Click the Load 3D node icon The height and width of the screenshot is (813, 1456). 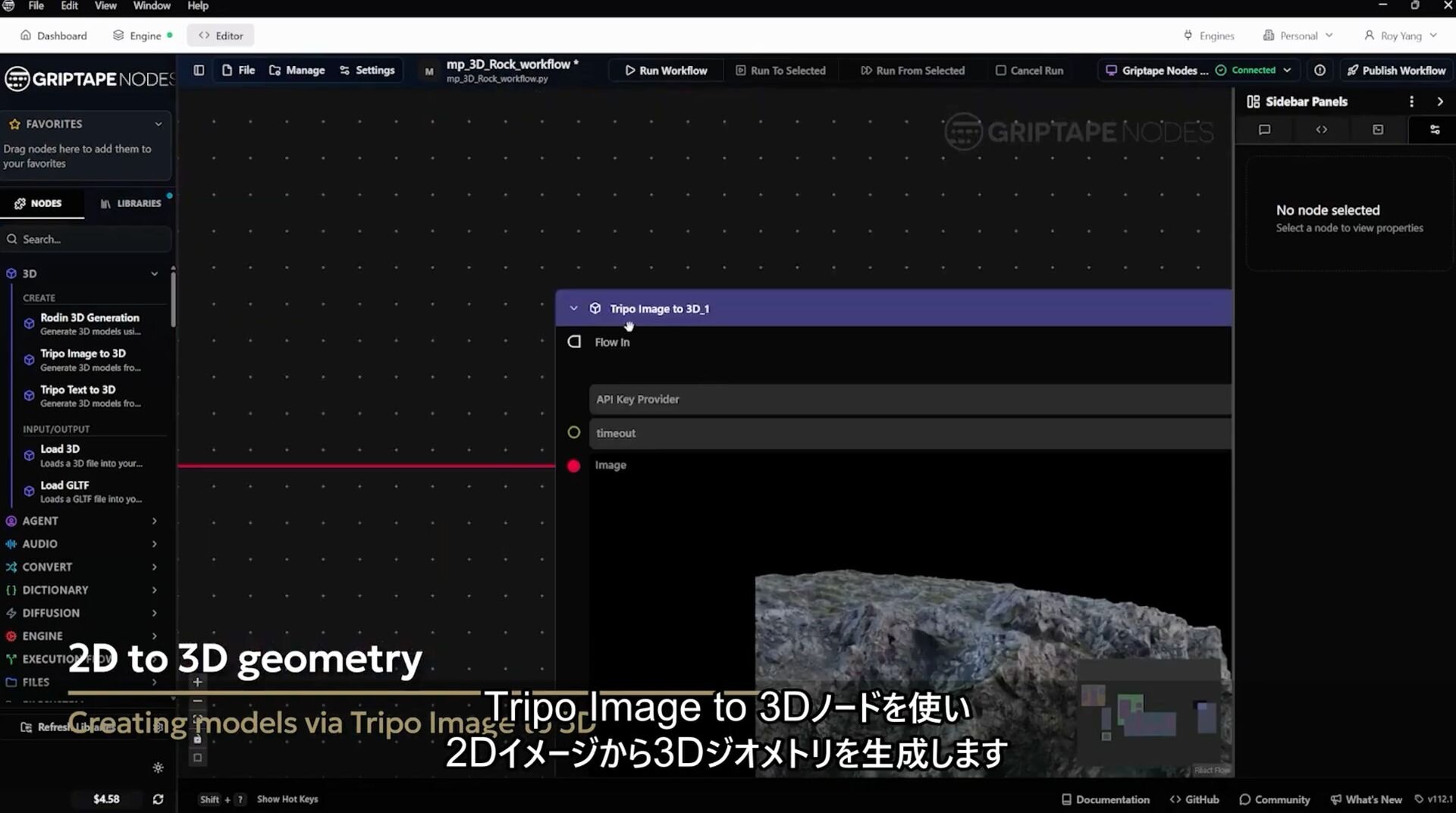29,456
